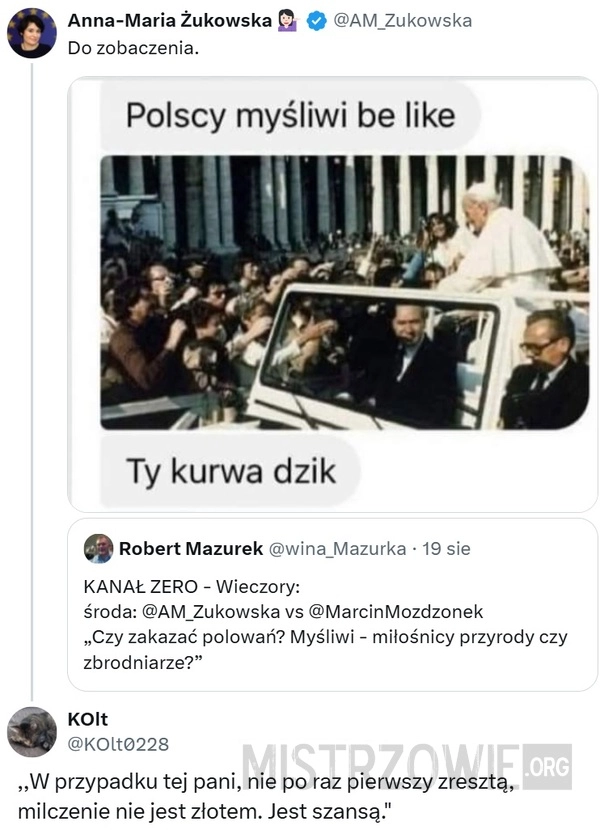Open Anna-Maria Żukowska's profile avatar
The image size is (600, 830).
(32, 33)
